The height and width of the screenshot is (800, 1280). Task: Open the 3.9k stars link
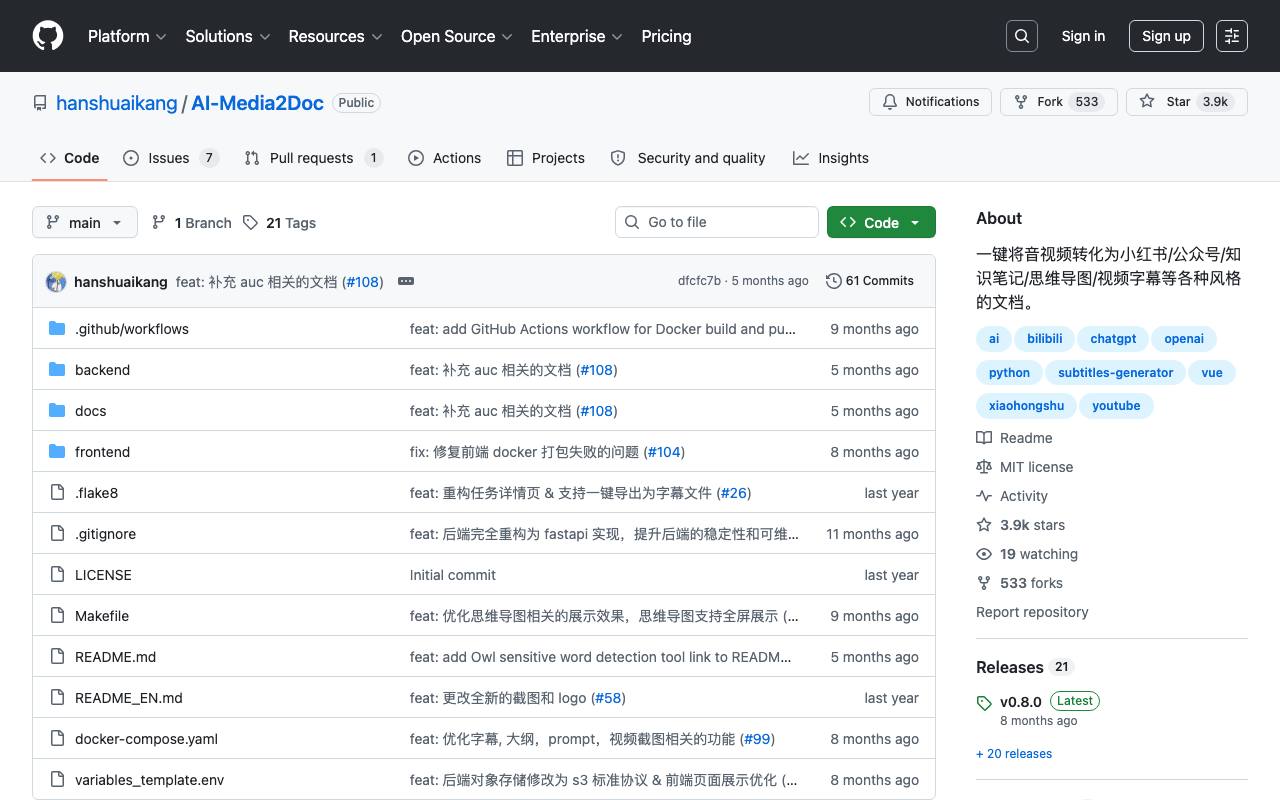pos(1032,525)
